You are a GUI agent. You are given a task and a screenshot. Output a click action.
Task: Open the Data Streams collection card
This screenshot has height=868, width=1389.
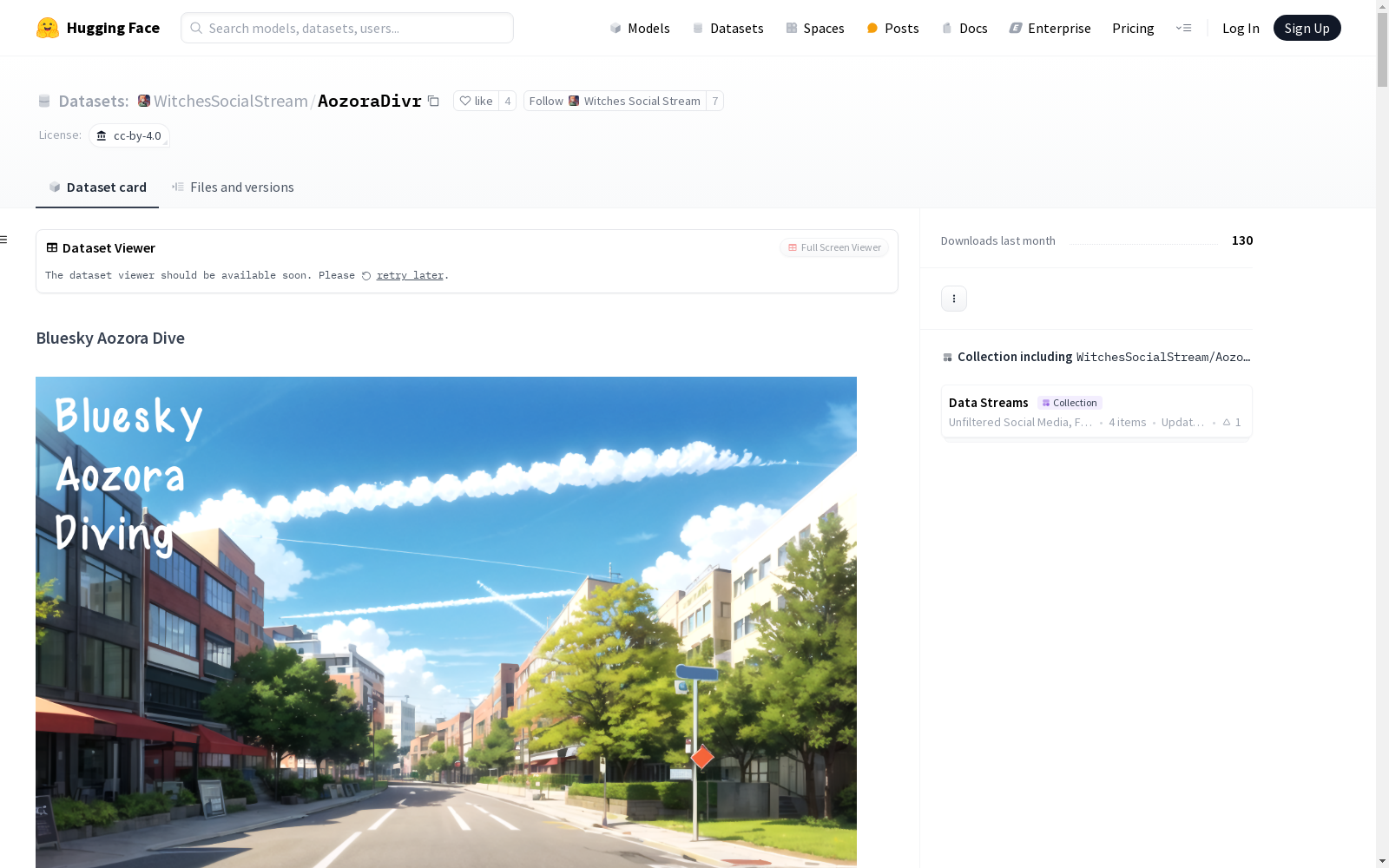(x=1096, y=411)
